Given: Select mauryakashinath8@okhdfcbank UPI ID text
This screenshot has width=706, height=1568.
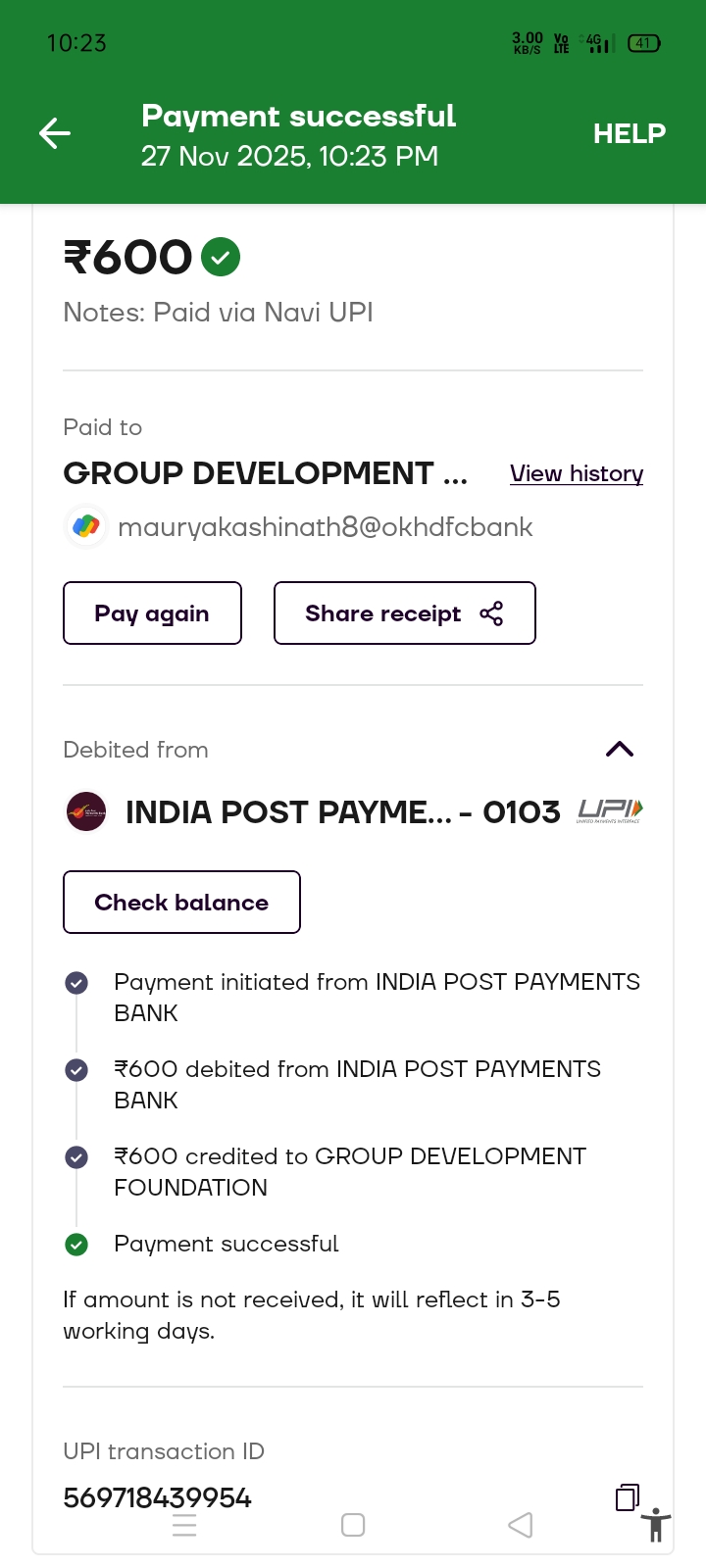Looking at the screenshot, I should click(325, 527).
